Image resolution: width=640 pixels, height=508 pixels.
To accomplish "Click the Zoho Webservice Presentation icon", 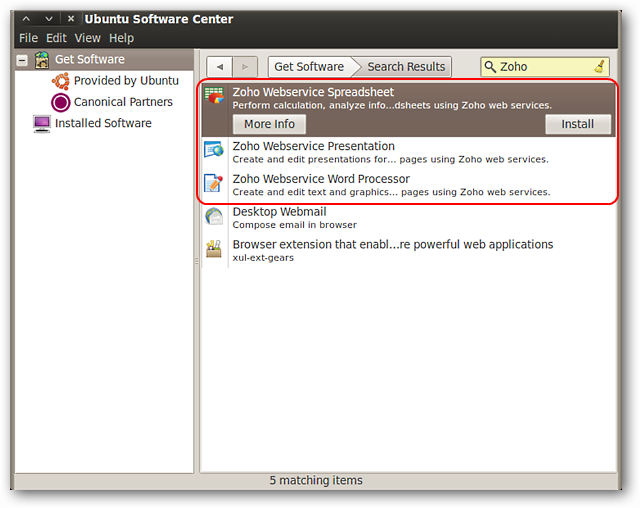I will tap(214, 150).
